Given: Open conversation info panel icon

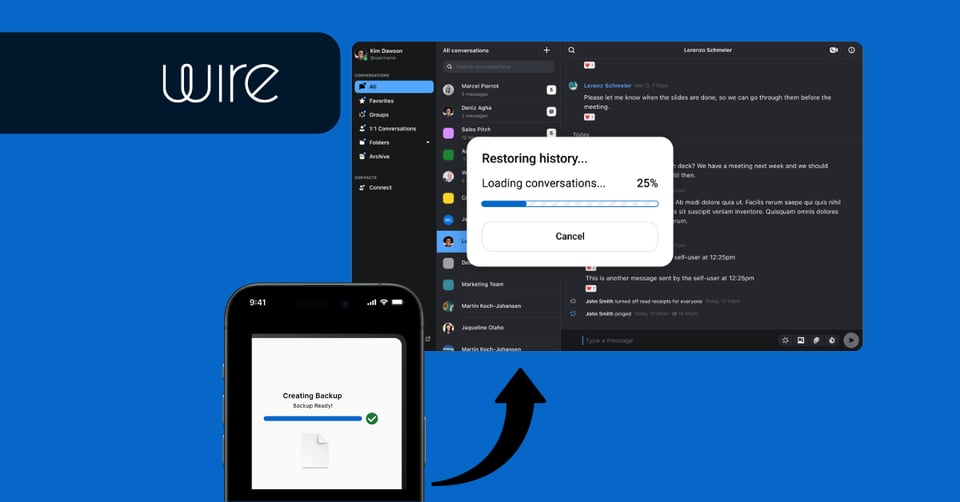Looking at the screenshot, I should 851,50.
